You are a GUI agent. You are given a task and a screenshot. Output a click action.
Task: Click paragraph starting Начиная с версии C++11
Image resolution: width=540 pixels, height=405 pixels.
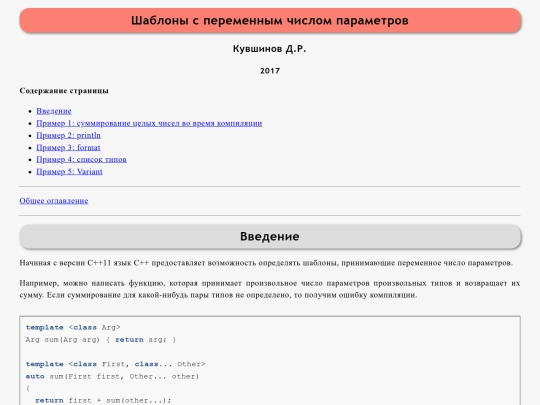coord(266,263)
